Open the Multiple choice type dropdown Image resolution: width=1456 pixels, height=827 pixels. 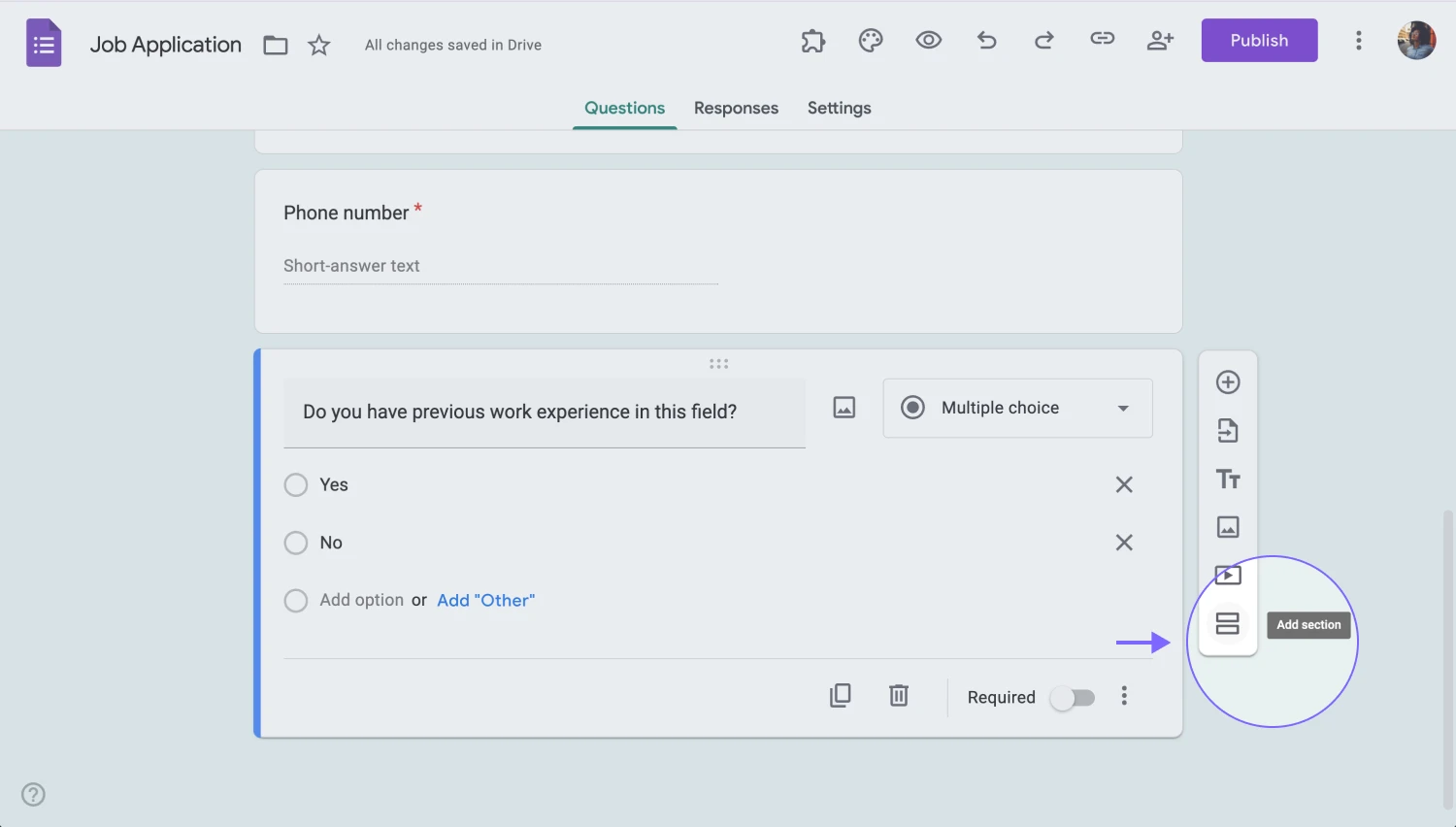pos(1017,409)
